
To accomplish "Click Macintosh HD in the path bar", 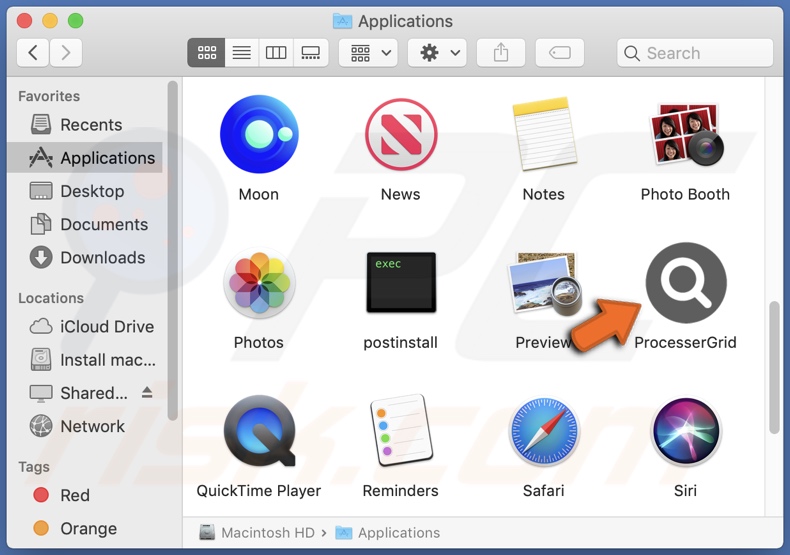I will [x=257, y=532].
